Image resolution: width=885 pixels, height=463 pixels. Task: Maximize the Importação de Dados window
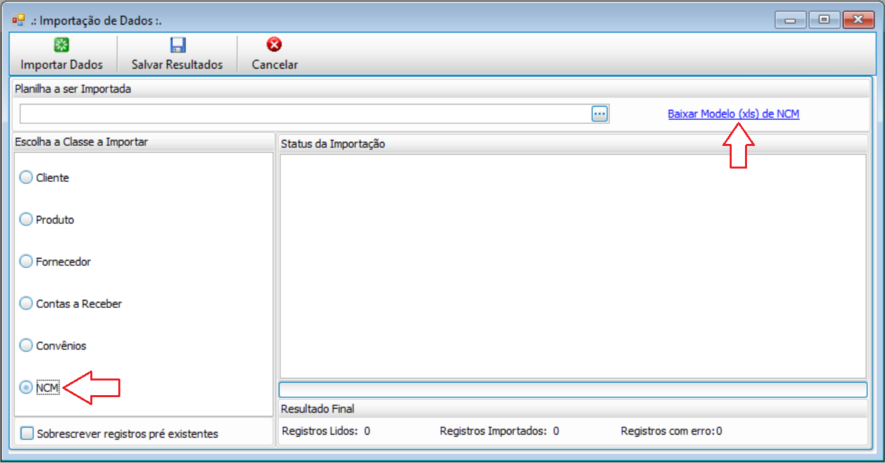coord(824,20)
